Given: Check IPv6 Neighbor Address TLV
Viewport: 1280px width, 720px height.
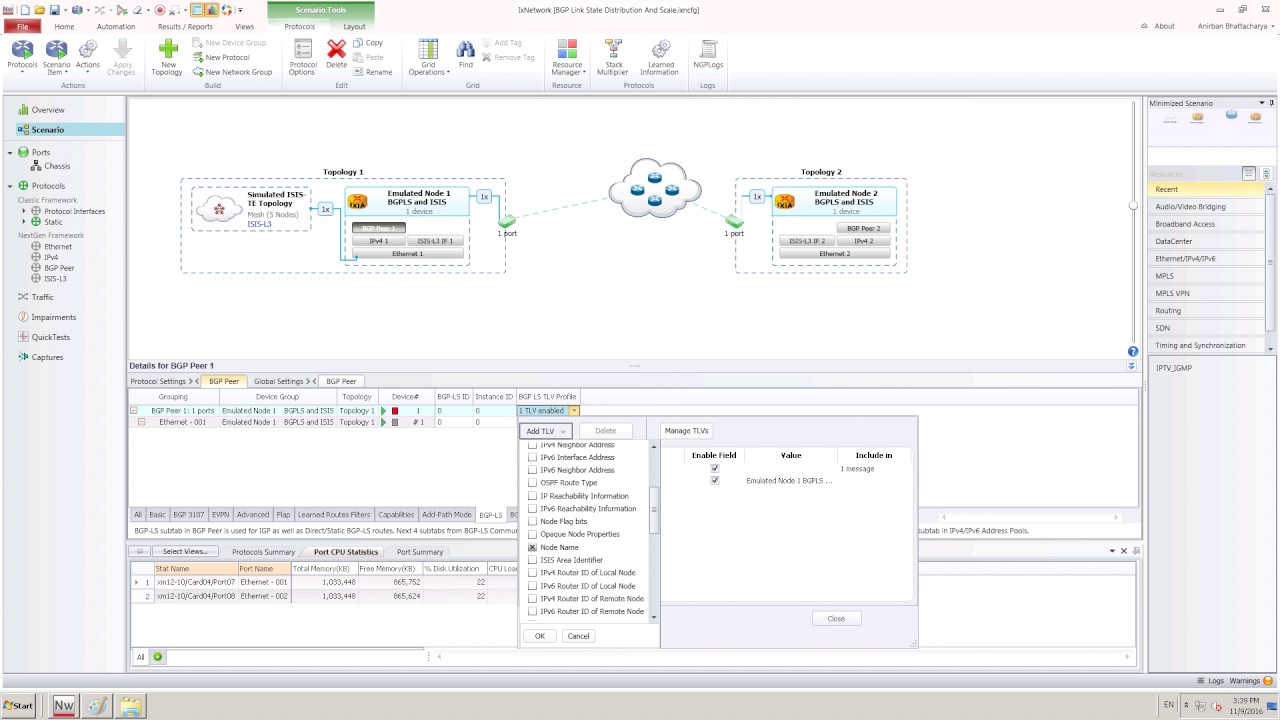Looking at the screenshot, I should pyautogui.click(x=532, y=470).
